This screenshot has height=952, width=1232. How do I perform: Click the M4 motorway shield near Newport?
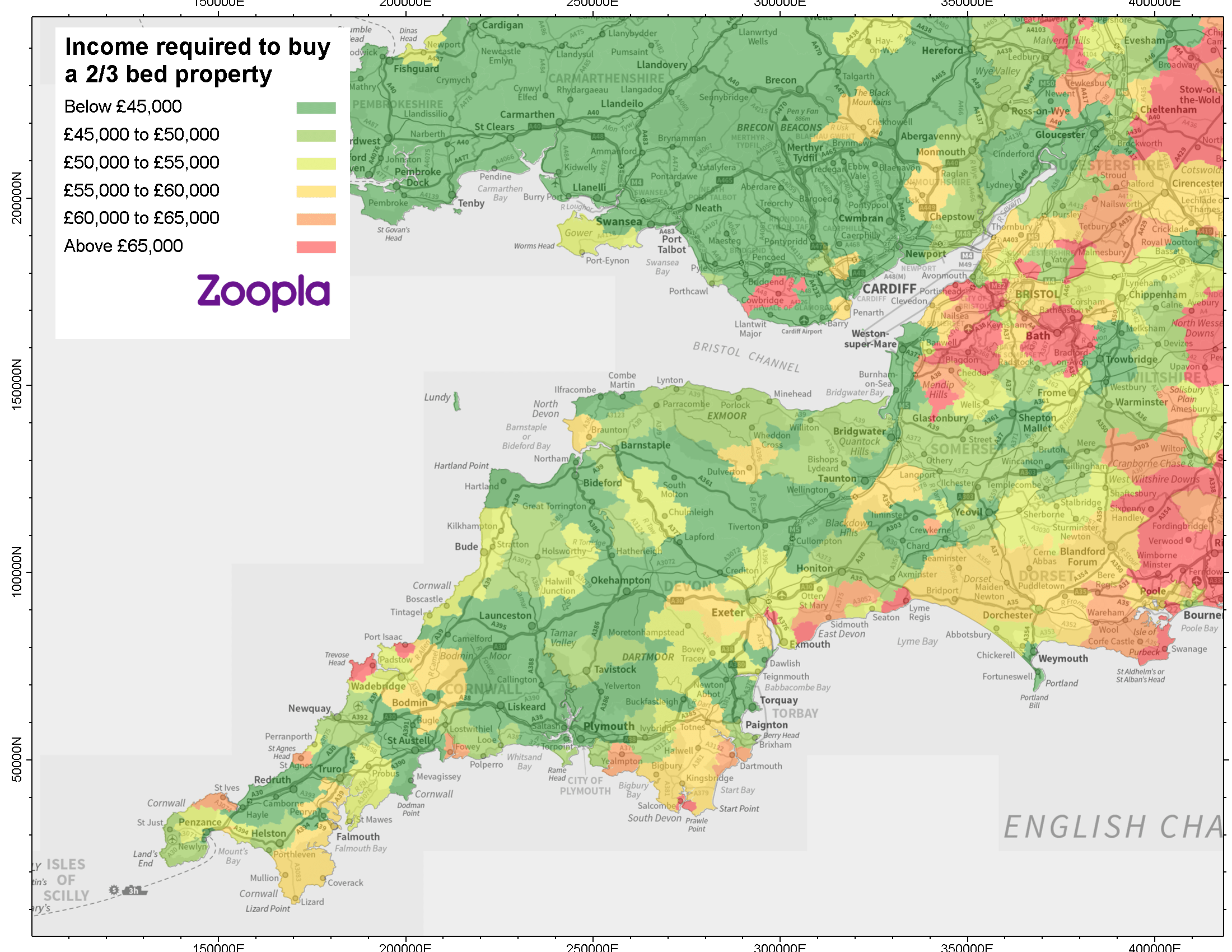click(x=967, y=256)
